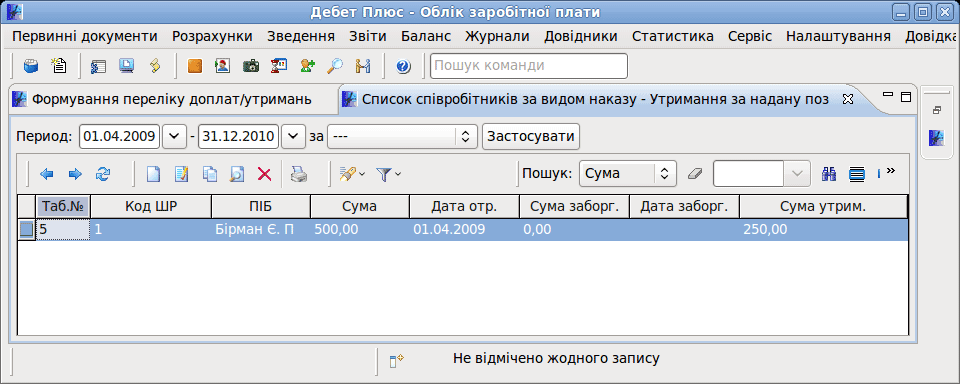Click the blue database cylinder toolbar icon

[x=31, y=66]
